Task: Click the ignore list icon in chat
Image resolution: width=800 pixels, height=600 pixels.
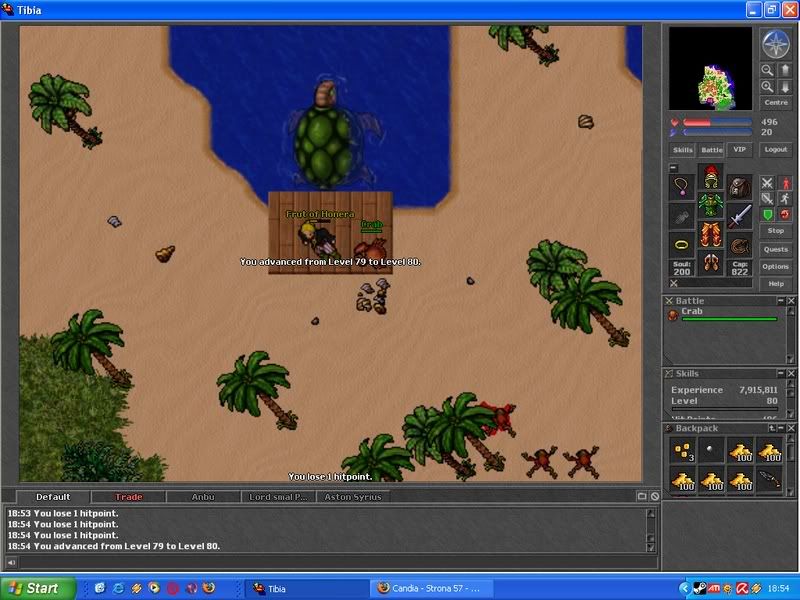Action: pyautogui.click(x=655, y=496)
